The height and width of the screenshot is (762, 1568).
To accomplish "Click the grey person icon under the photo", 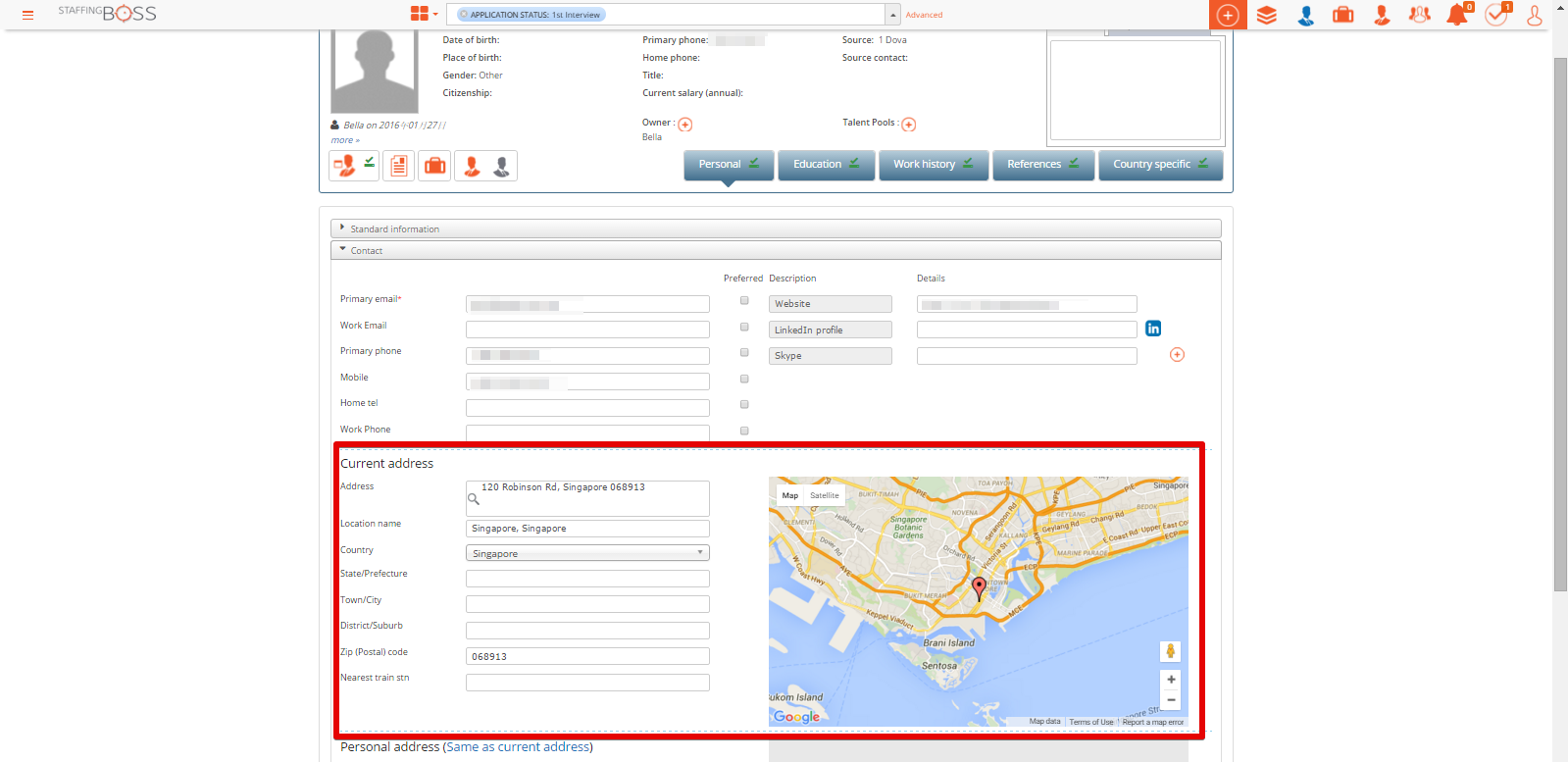I will pyautogui.click(x=501, y=166).
